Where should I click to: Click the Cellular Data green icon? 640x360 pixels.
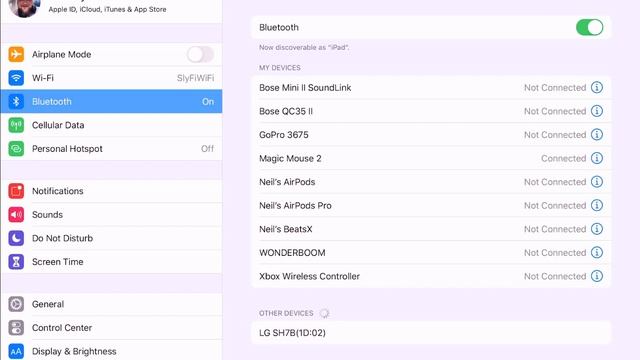(x=16, y=125)
